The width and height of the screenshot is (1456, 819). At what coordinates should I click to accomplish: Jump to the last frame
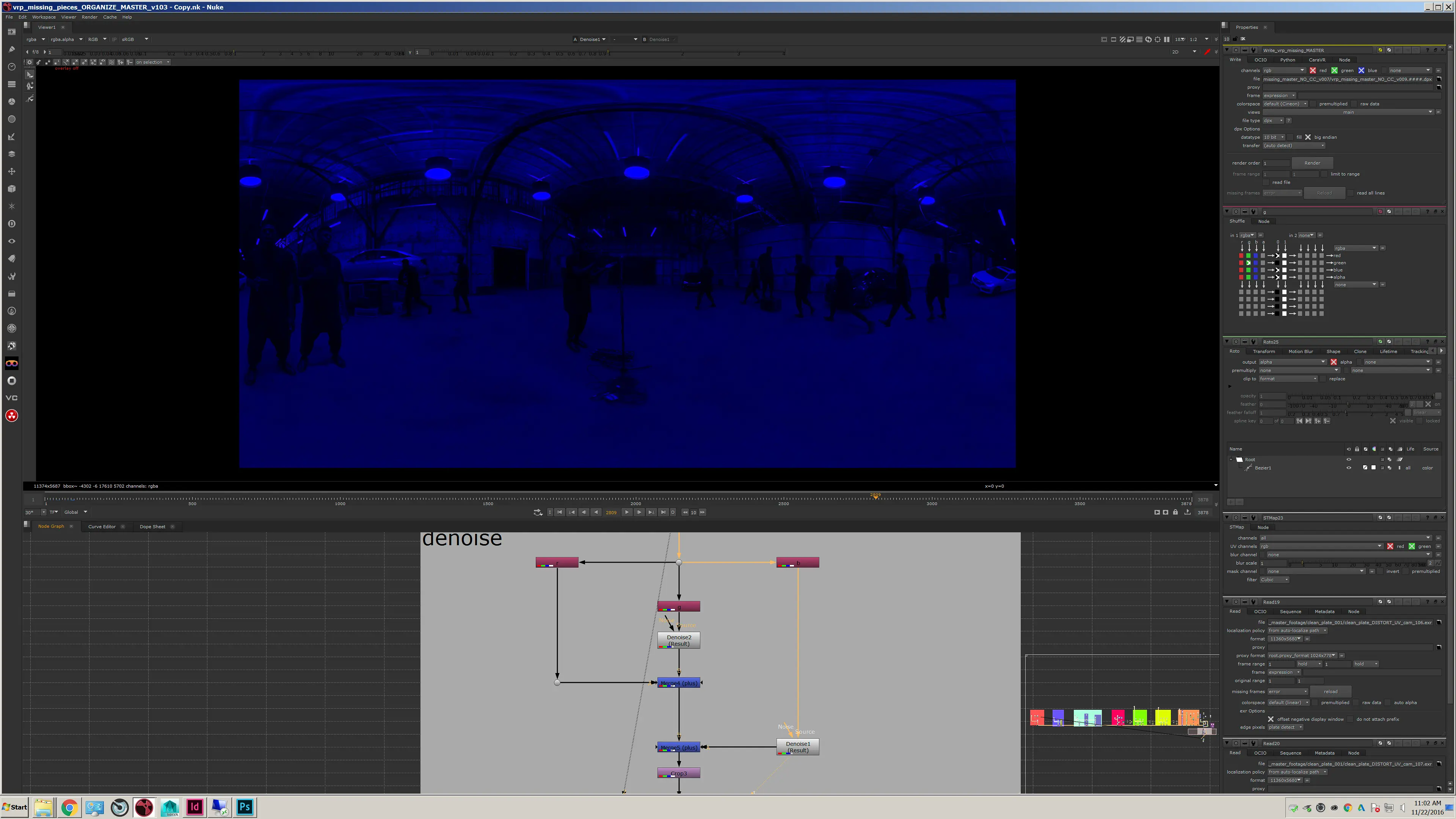pos(663,513)
